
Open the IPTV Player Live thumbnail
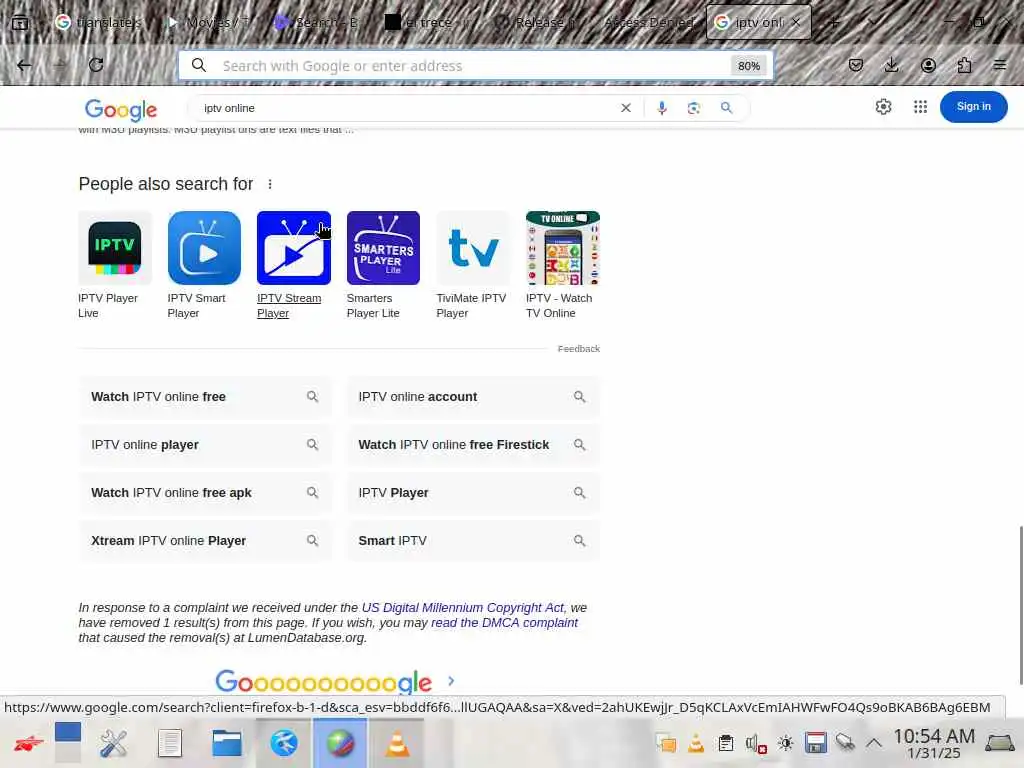[115, 248]
